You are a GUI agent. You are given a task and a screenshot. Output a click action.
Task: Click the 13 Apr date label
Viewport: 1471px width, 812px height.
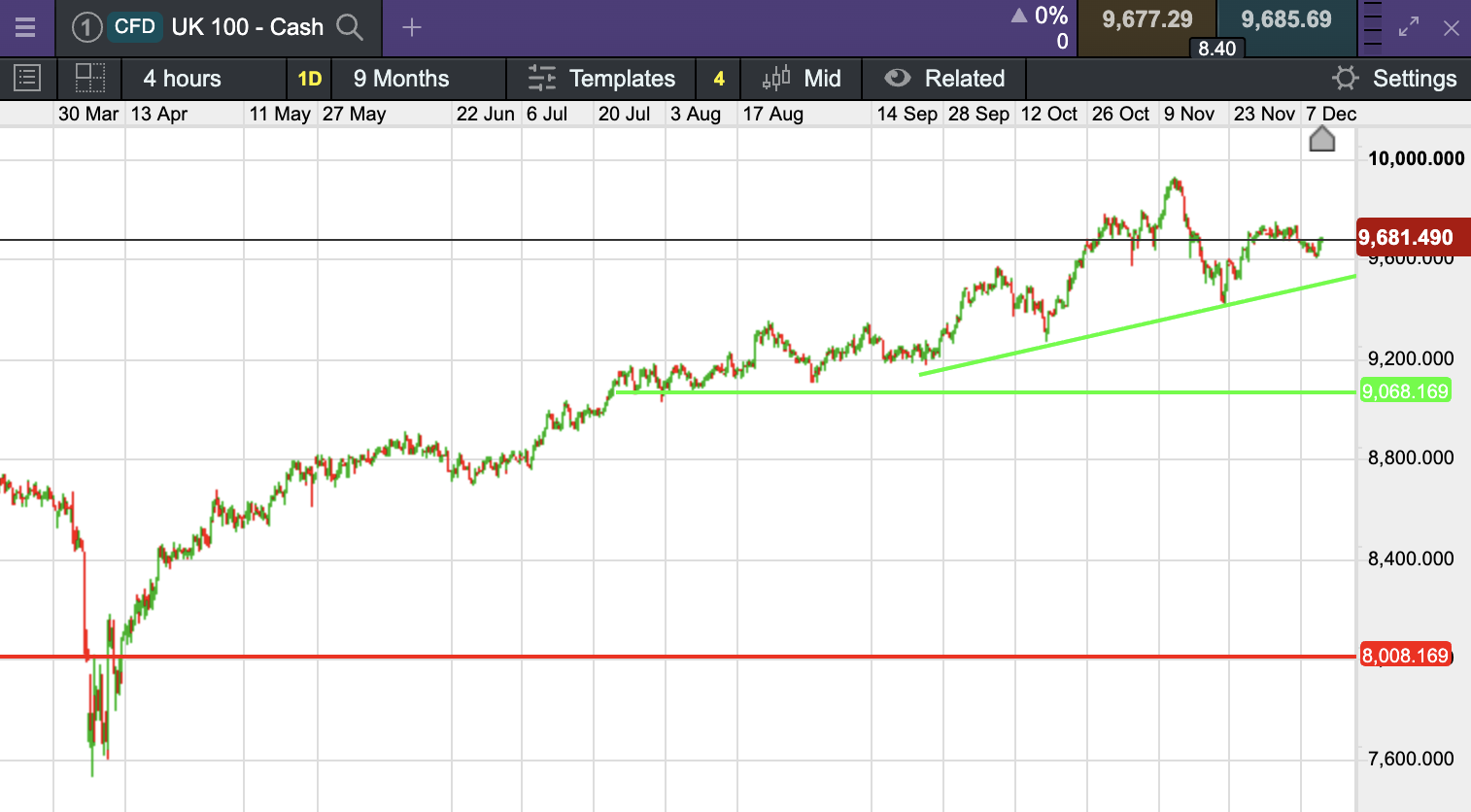(x=159, y=114)
